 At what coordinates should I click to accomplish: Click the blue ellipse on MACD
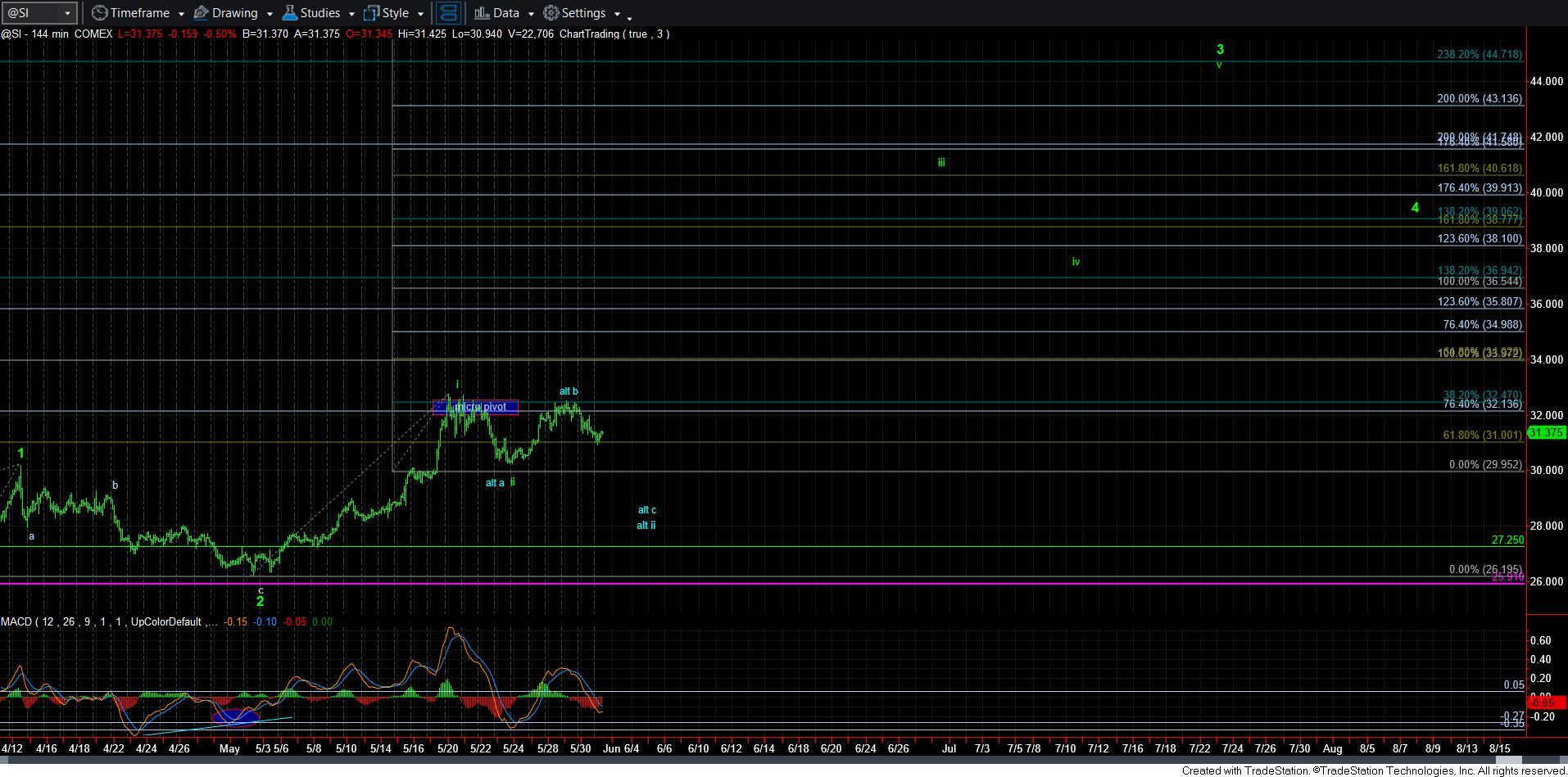click(x=236, y=717)
